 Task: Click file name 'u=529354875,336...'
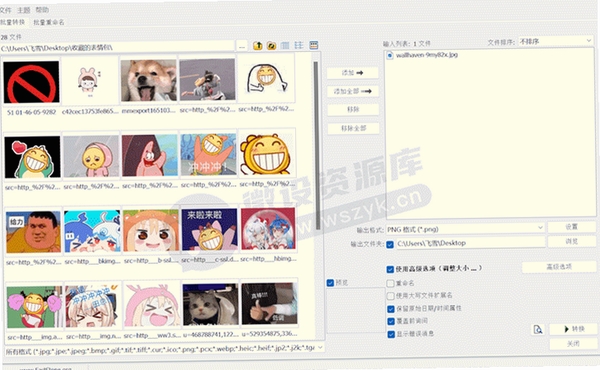click(269, 334)
